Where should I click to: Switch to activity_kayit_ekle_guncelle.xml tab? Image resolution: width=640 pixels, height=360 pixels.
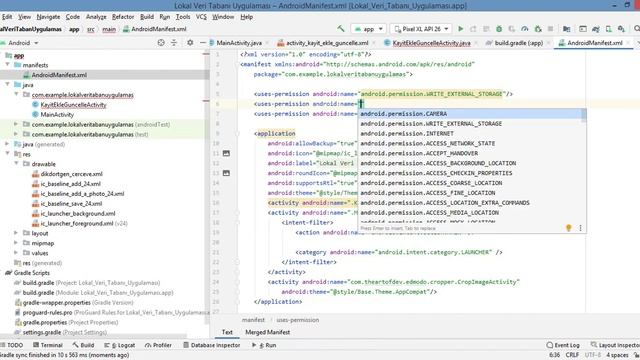click(x=327, y=43)
